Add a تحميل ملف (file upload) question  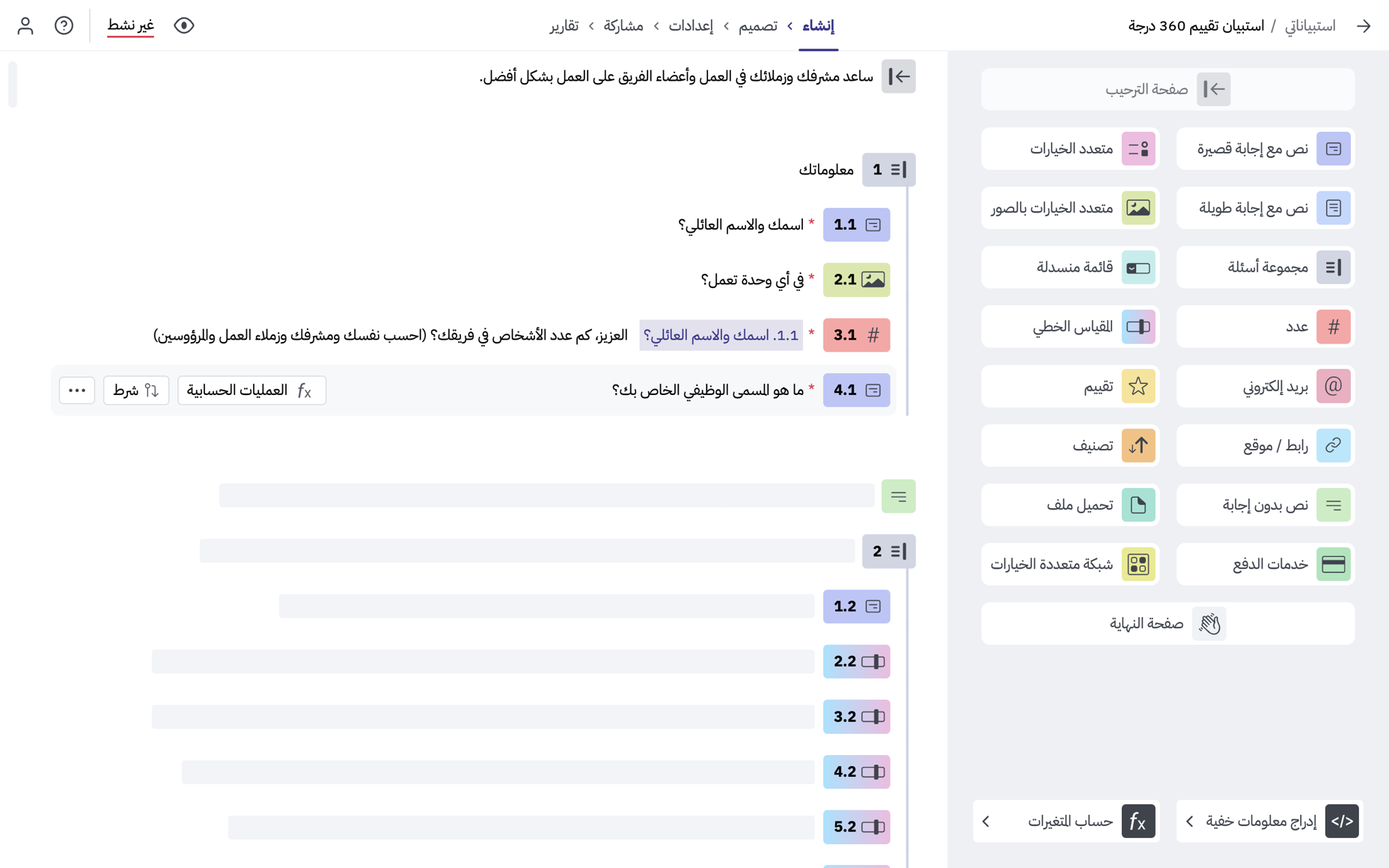point(1069,505)
